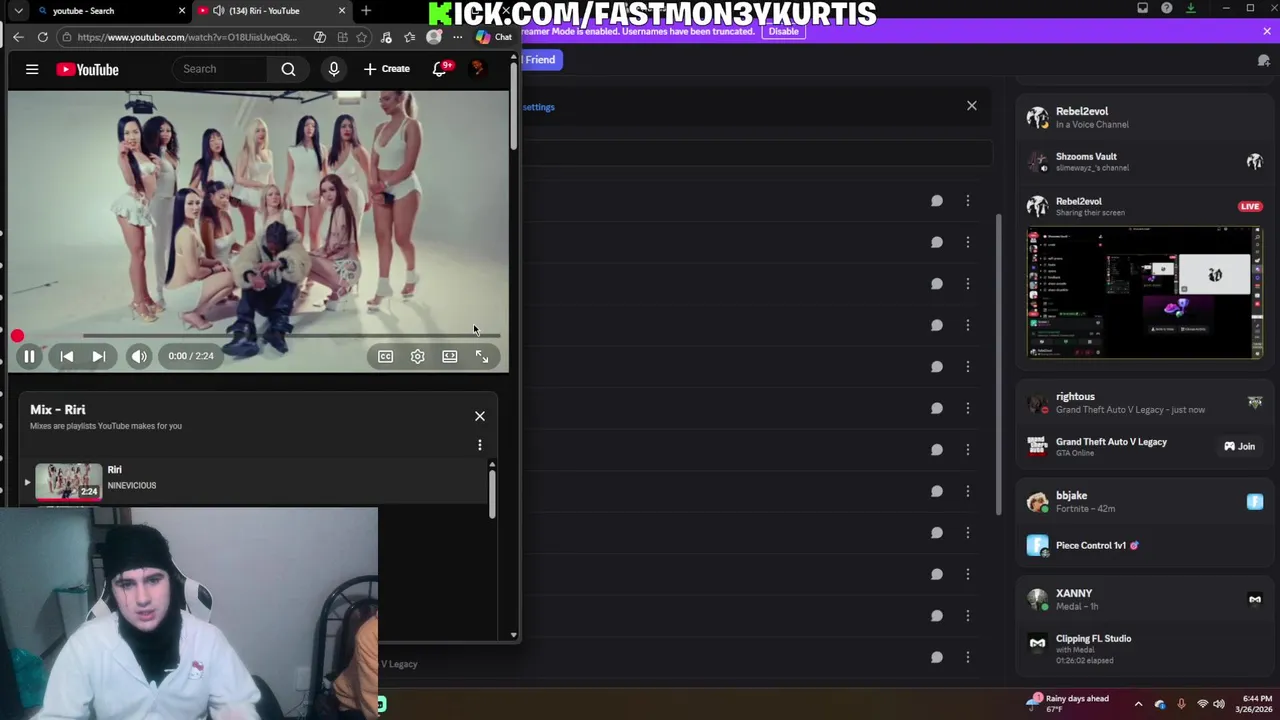Click Disable in Streamer Mode banner
Screen dimensions: 1280x720
click(783, 31)
